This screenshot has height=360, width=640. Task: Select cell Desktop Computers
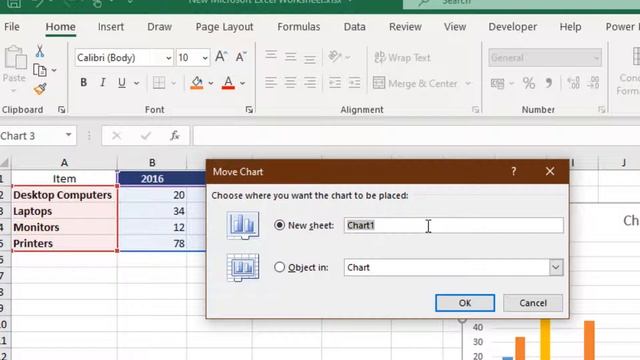[64, 195]
